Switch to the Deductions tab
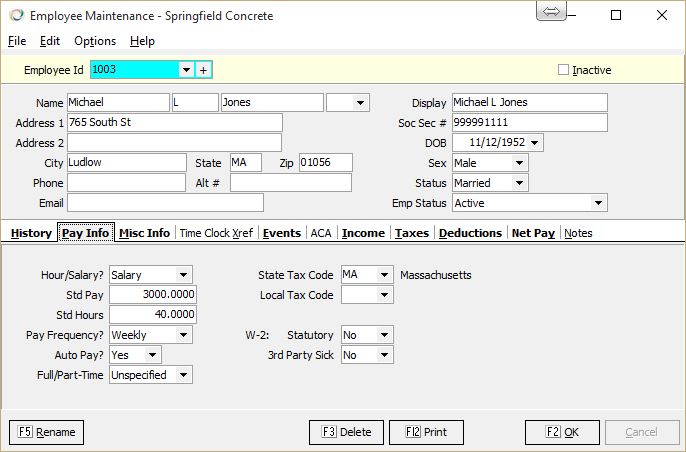The image size is (686, 452). pos(470,233)
